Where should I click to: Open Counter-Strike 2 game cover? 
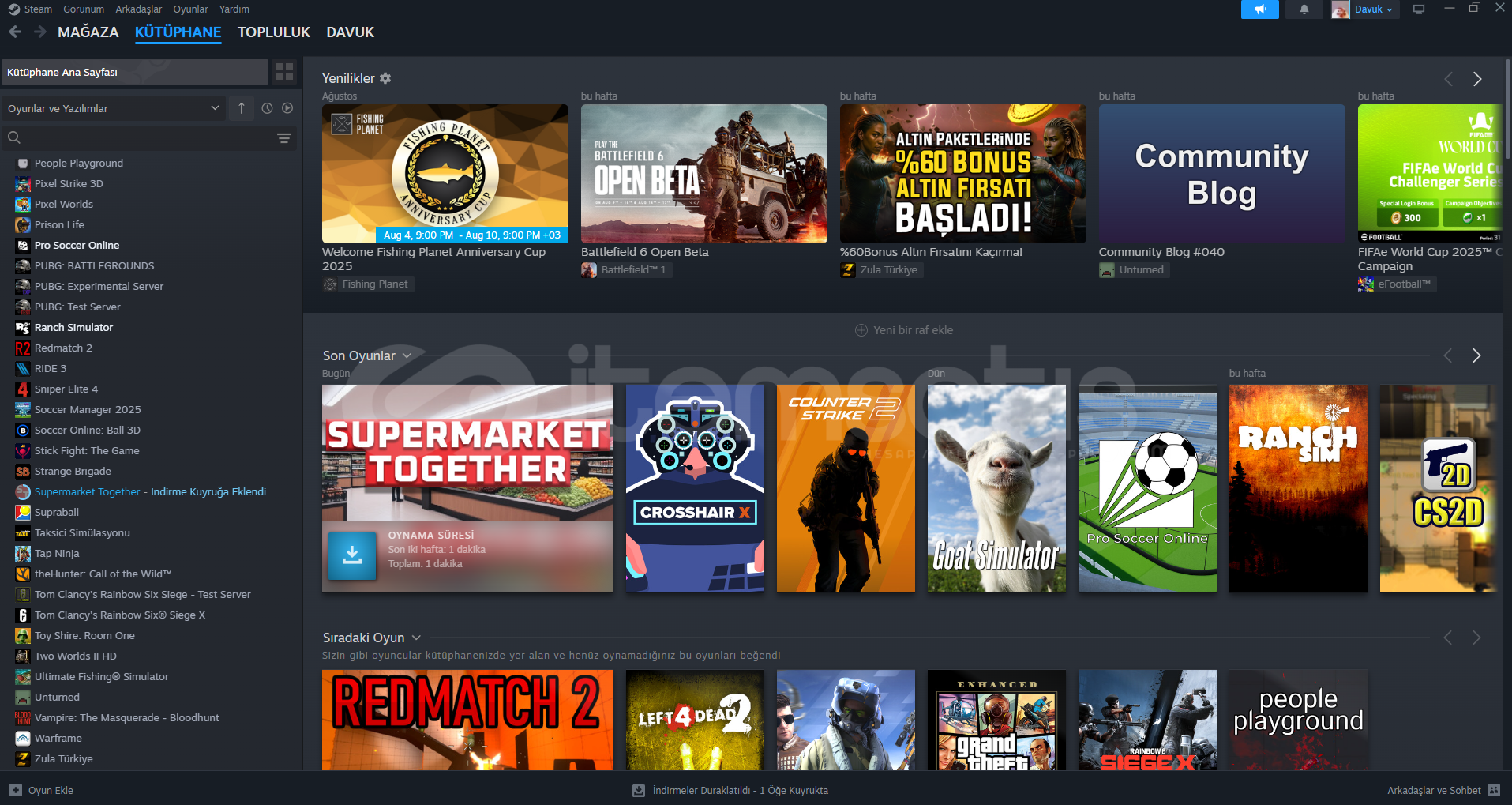[846, 488]
